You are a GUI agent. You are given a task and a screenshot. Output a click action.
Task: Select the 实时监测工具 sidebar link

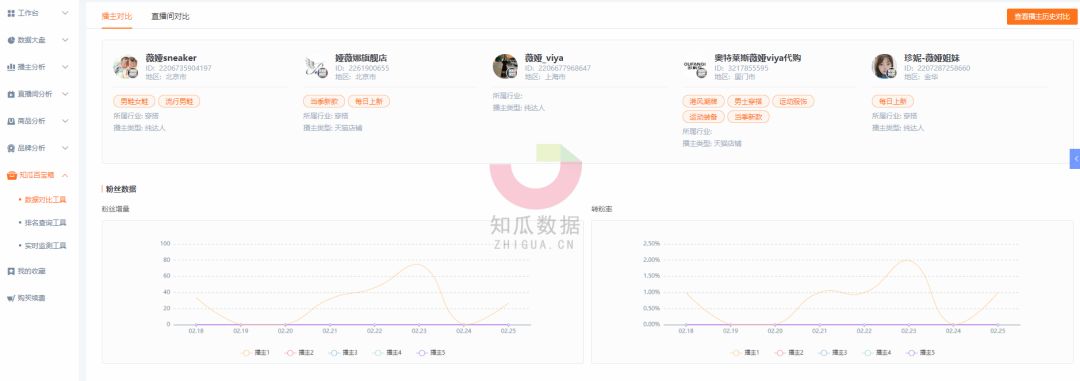tap(45, 245)
